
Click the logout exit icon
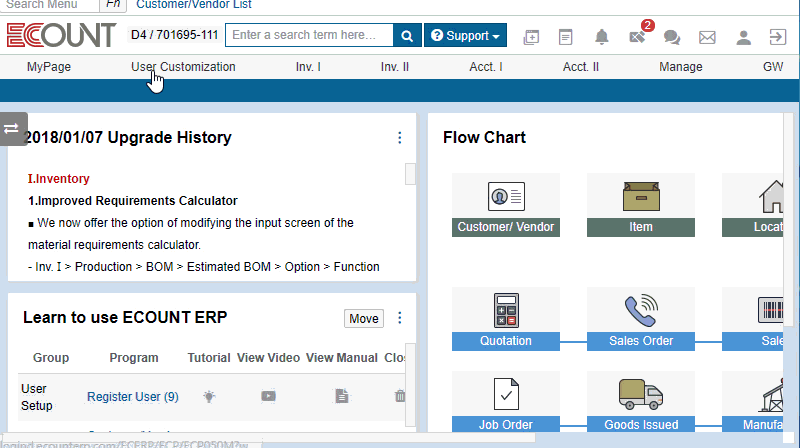click(777, 37)
